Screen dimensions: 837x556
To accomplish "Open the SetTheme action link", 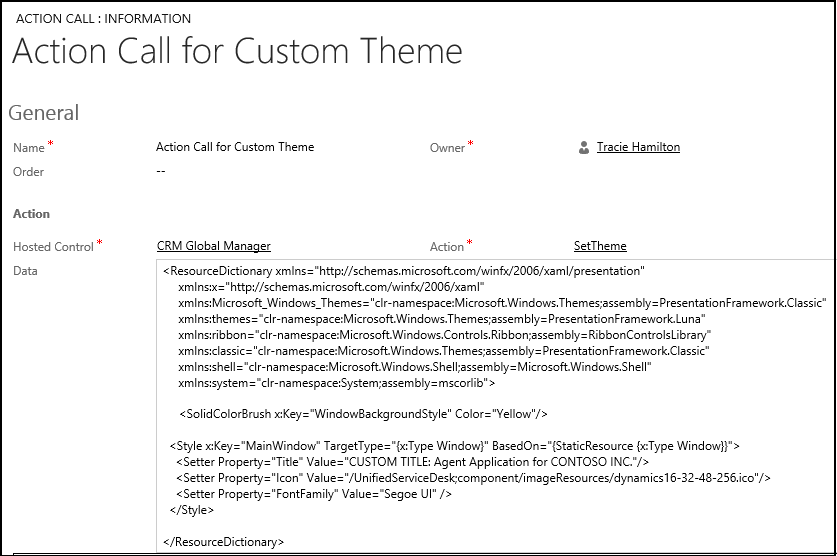I will pyautogui.click(x=600, y=245).
